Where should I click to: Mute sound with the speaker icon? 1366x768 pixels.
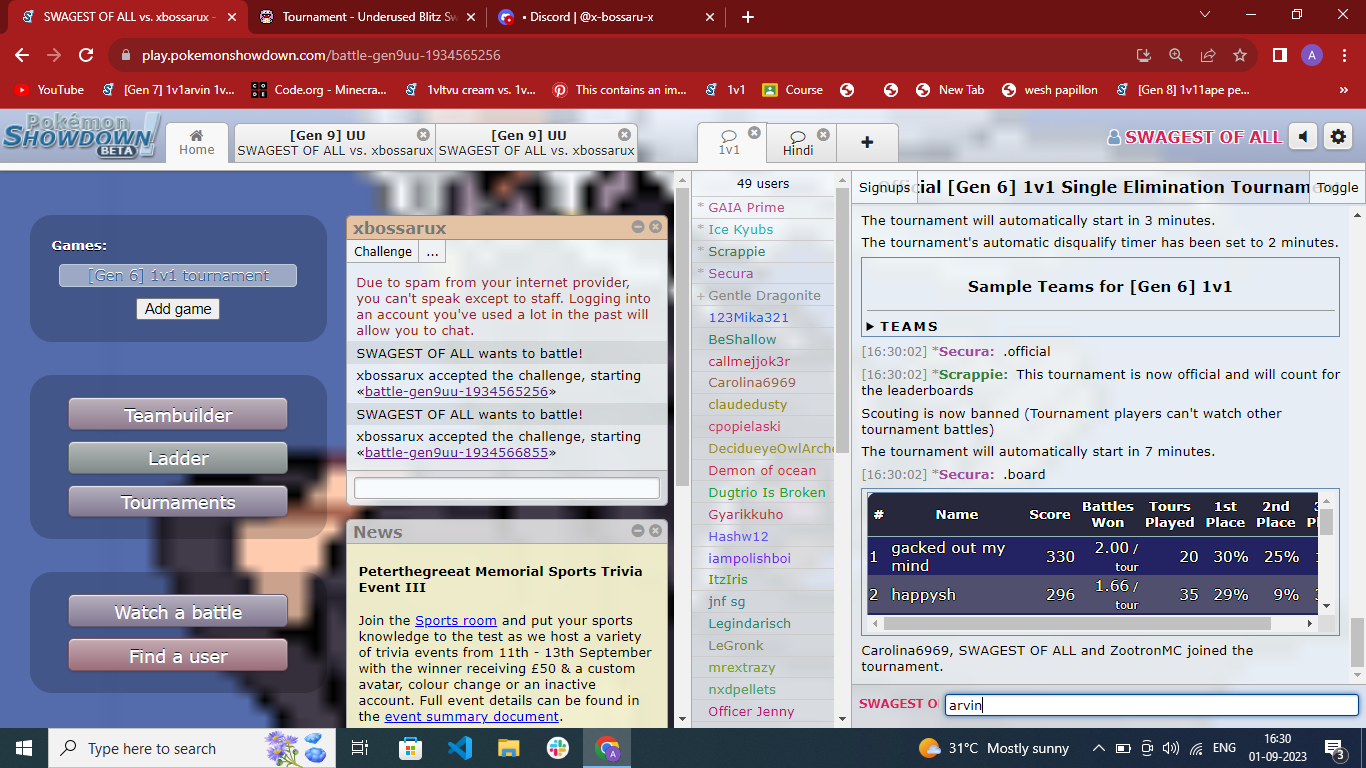pyautogui.click(x=1302, y=137)
